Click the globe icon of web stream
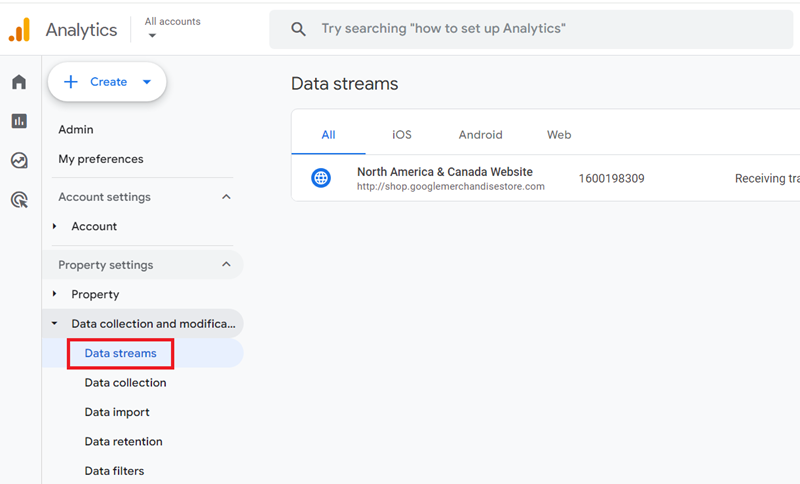 point(321,178)
